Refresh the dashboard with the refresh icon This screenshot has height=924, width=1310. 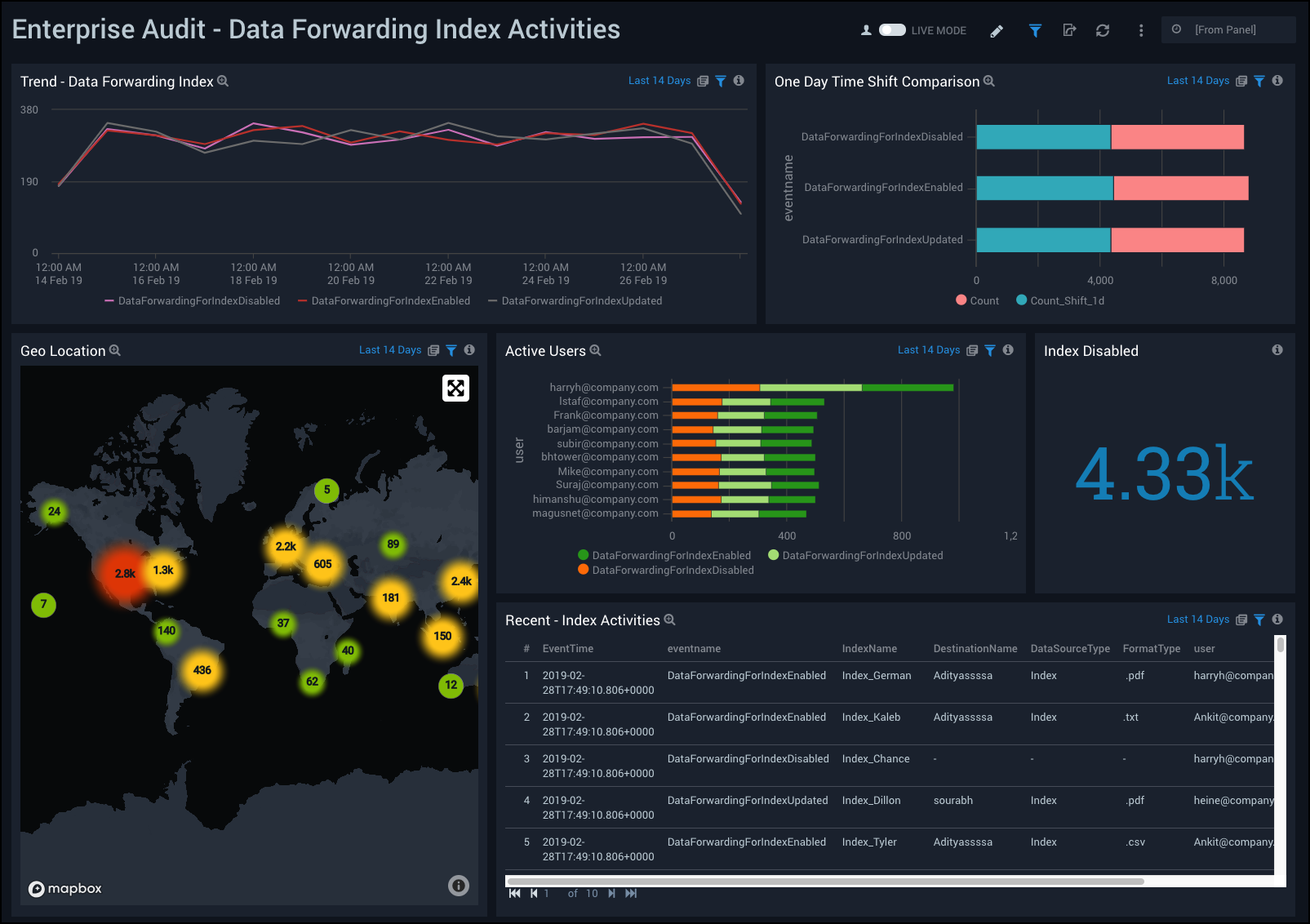tap(1103, 31)
